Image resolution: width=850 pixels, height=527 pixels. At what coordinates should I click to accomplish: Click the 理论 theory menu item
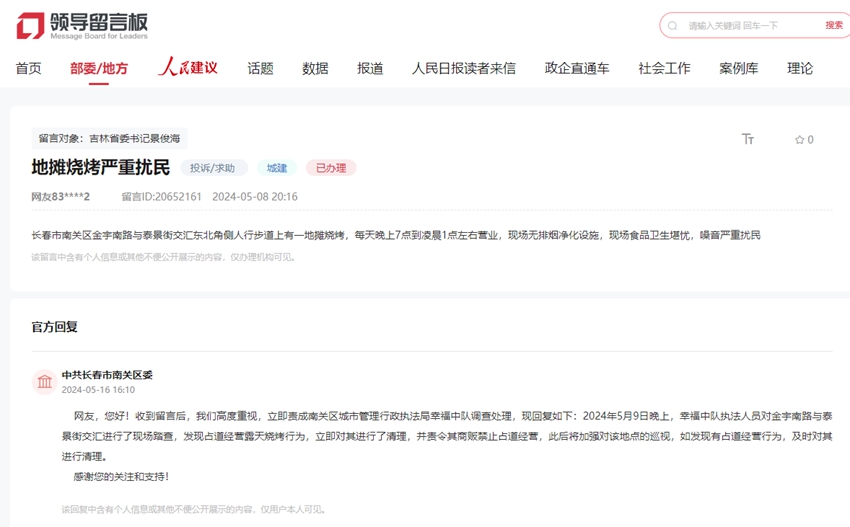pyautogui.click(x=800, y=68)
